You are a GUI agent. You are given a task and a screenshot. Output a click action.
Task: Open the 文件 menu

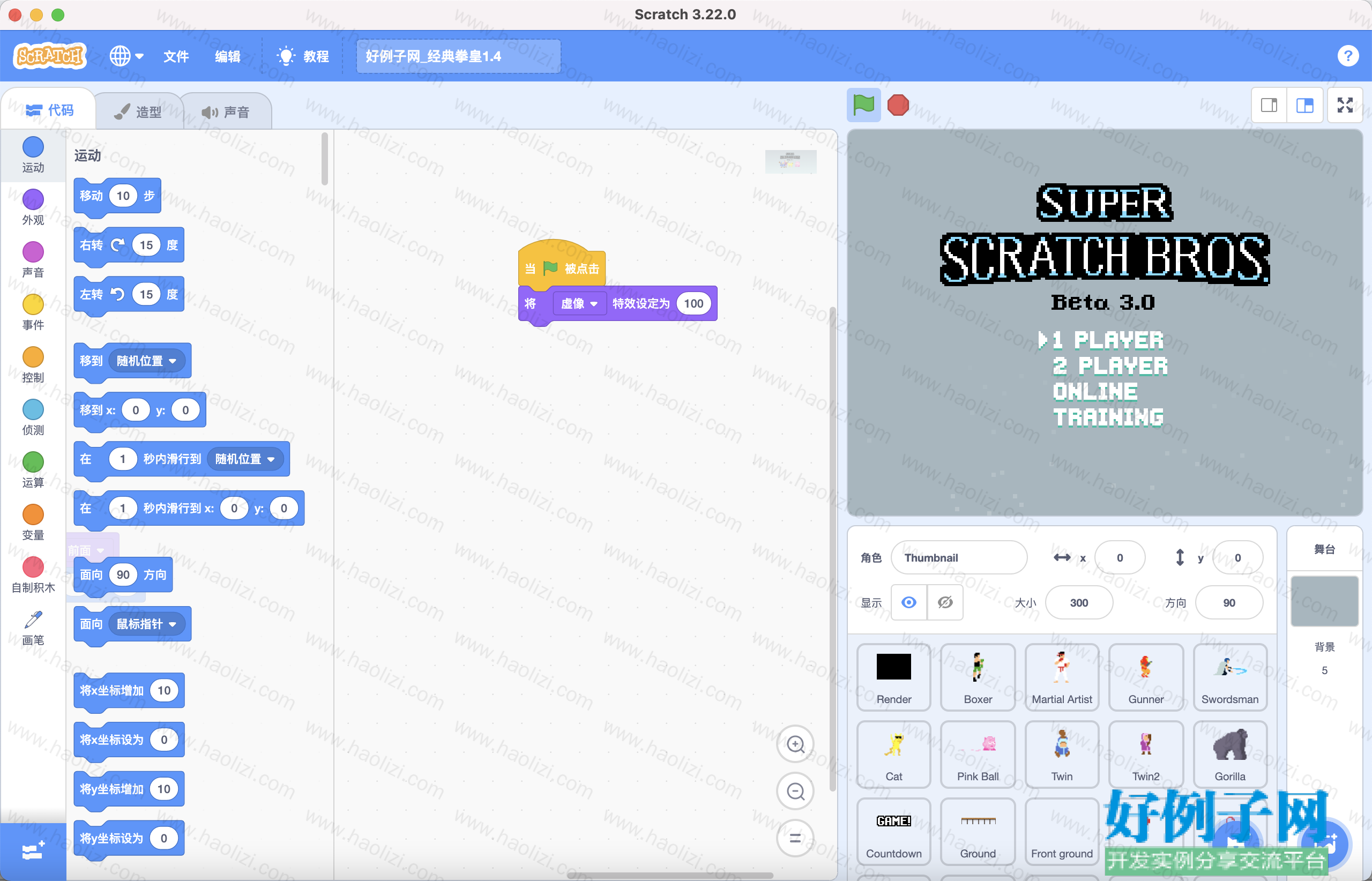click(x=176, y=56)
